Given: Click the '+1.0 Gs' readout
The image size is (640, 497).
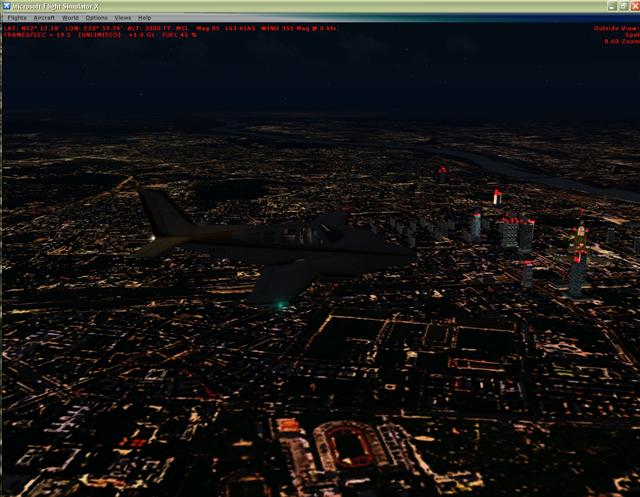Looking at the screenshot, I should point(141,35).
